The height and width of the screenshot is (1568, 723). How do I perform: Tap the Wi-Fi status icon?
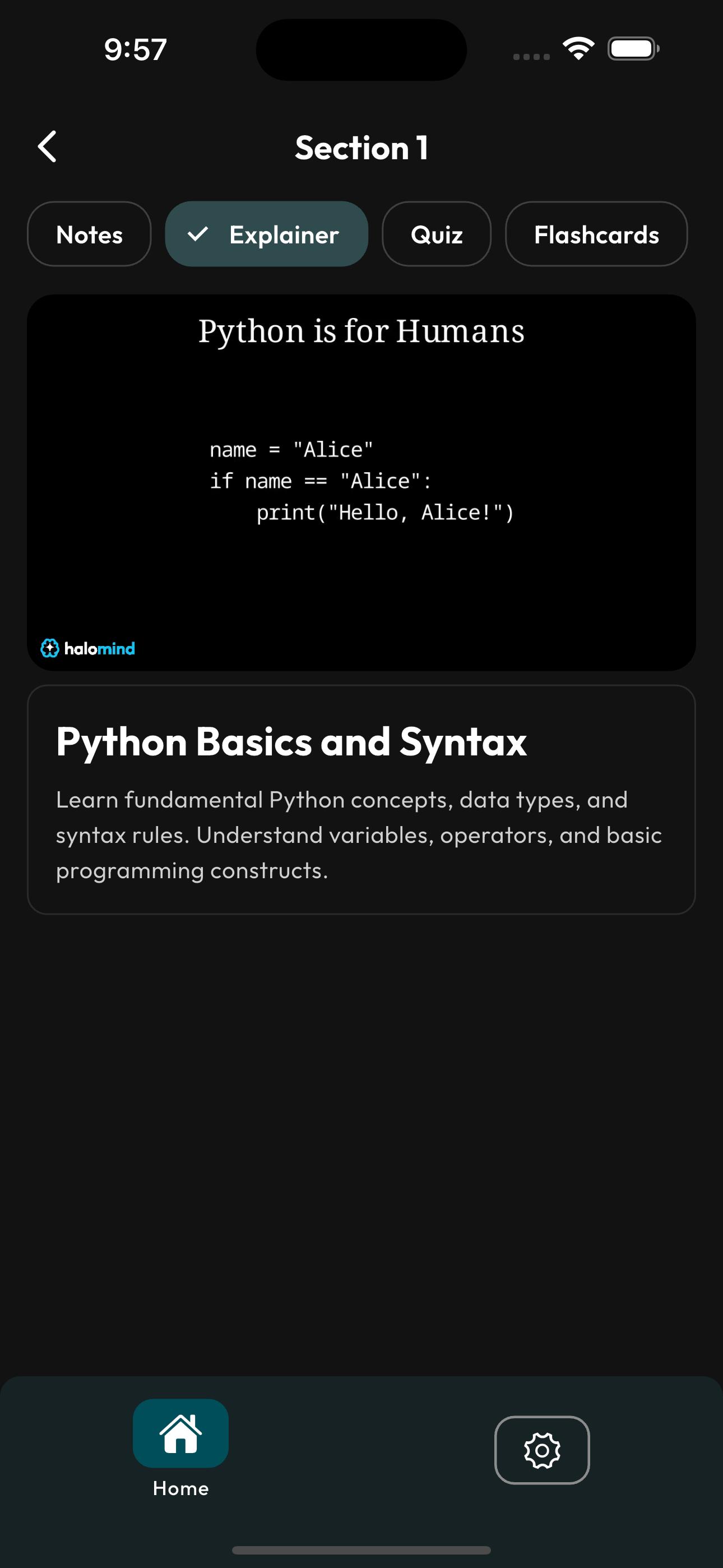point(578,49)
